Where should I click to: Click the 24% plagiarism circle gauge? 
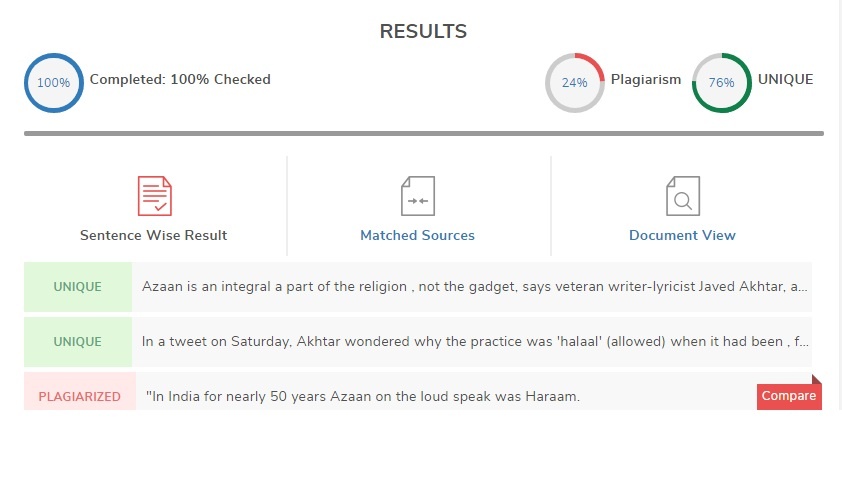575,83
